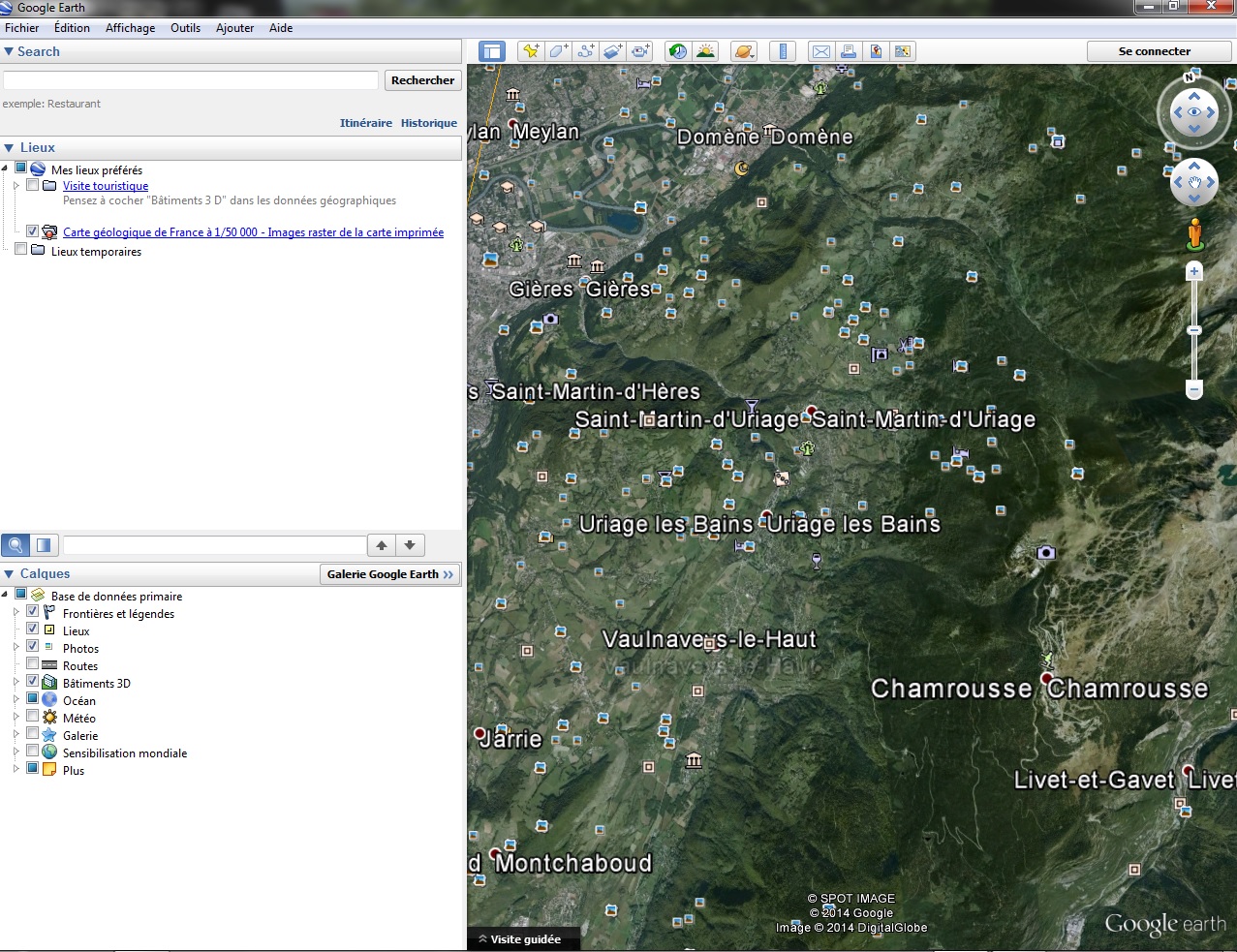Click the up arrow button in Lieux panel
The width and height of the screenshot is (1237, 952).
[382, 545]
